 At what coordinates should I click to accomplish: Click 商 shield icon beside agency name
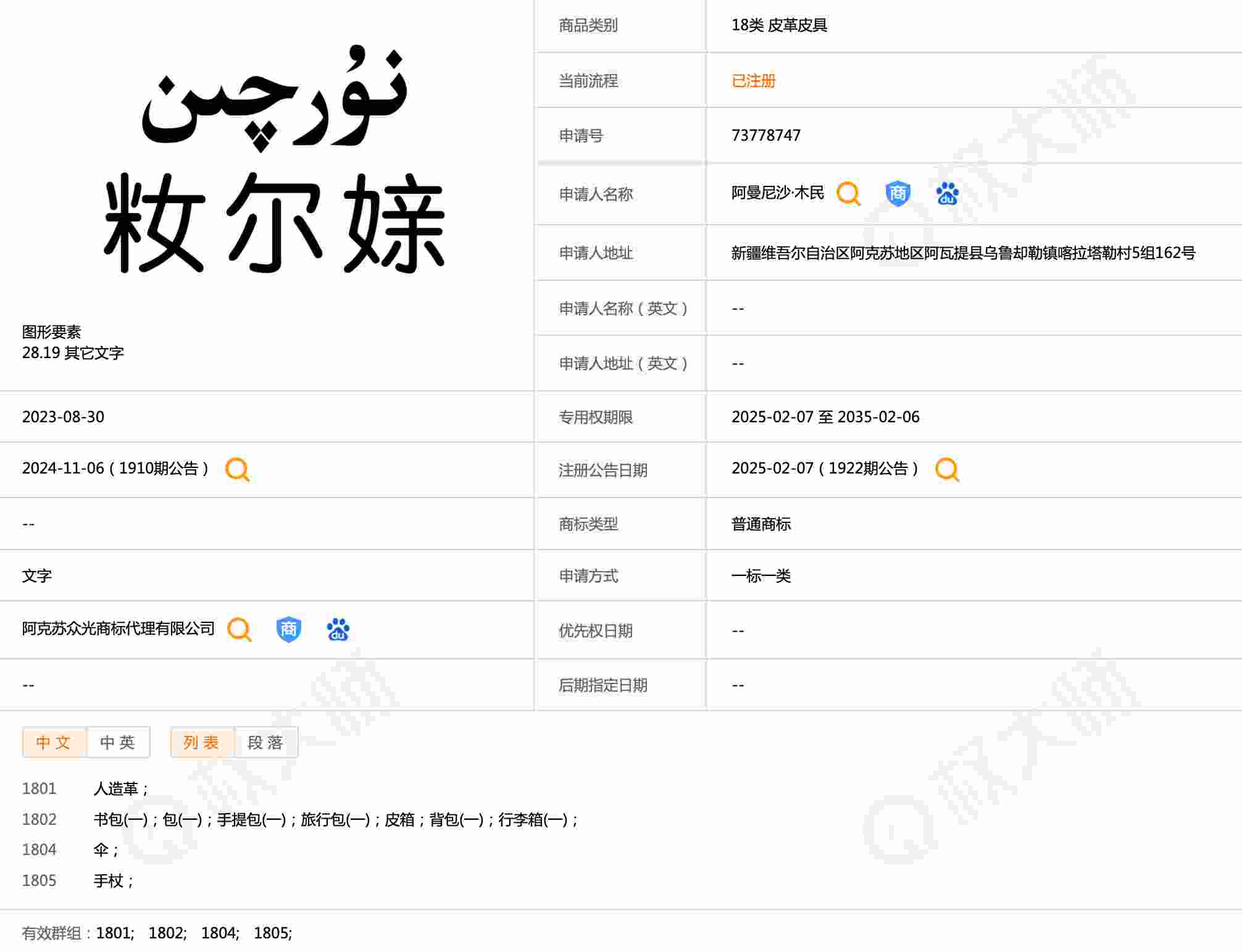[x=288, y=630]
